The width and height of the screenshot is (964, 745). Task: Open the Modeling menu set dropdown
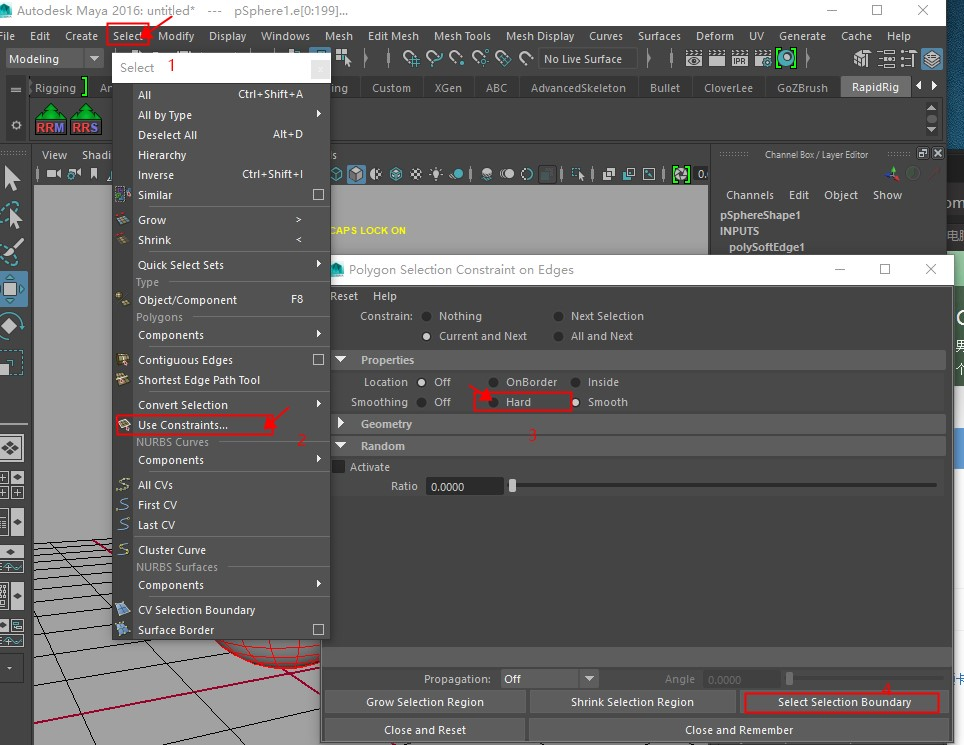coord(54,59)
